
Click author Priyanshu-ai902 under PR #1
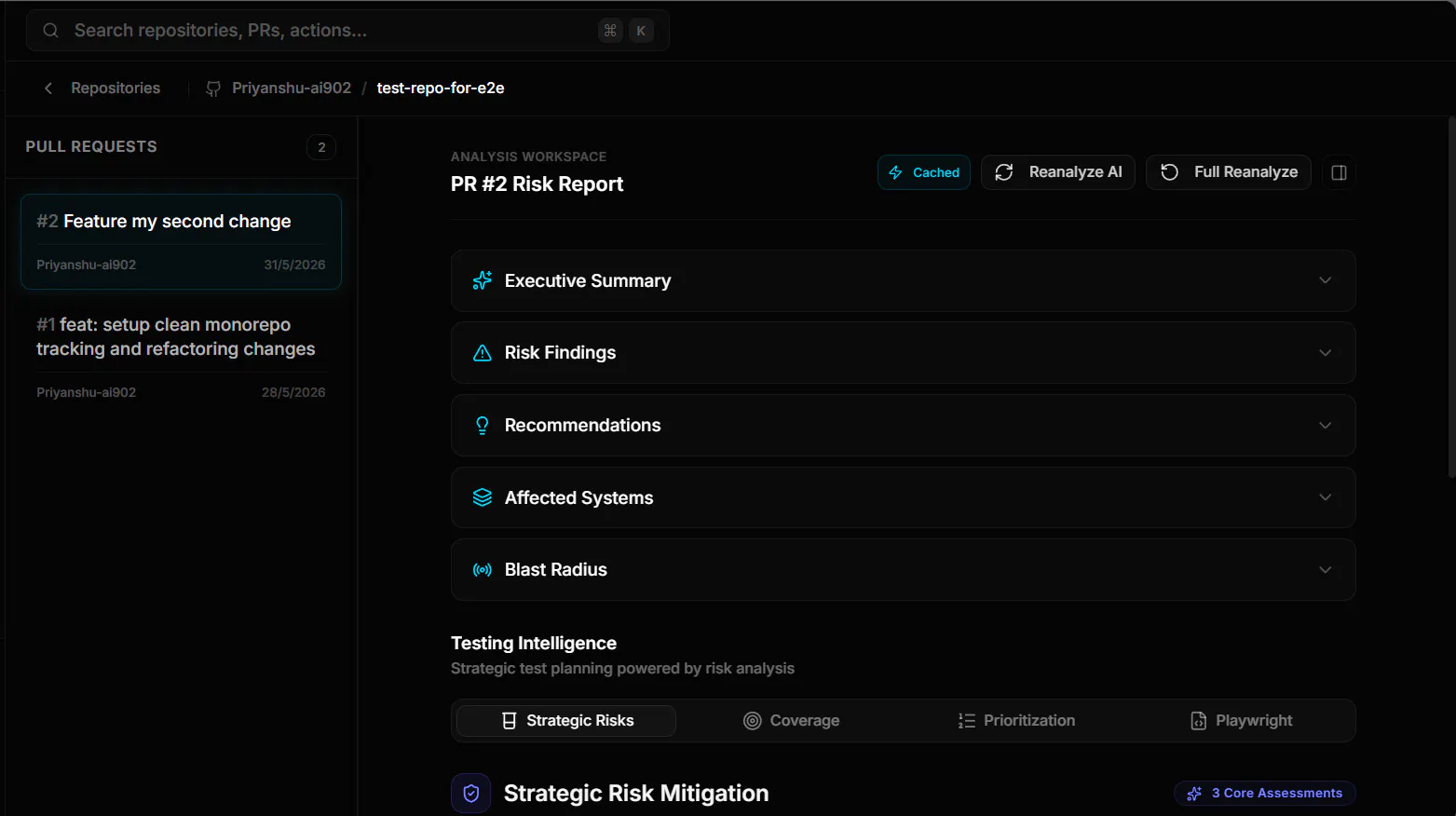pos(86,392)
